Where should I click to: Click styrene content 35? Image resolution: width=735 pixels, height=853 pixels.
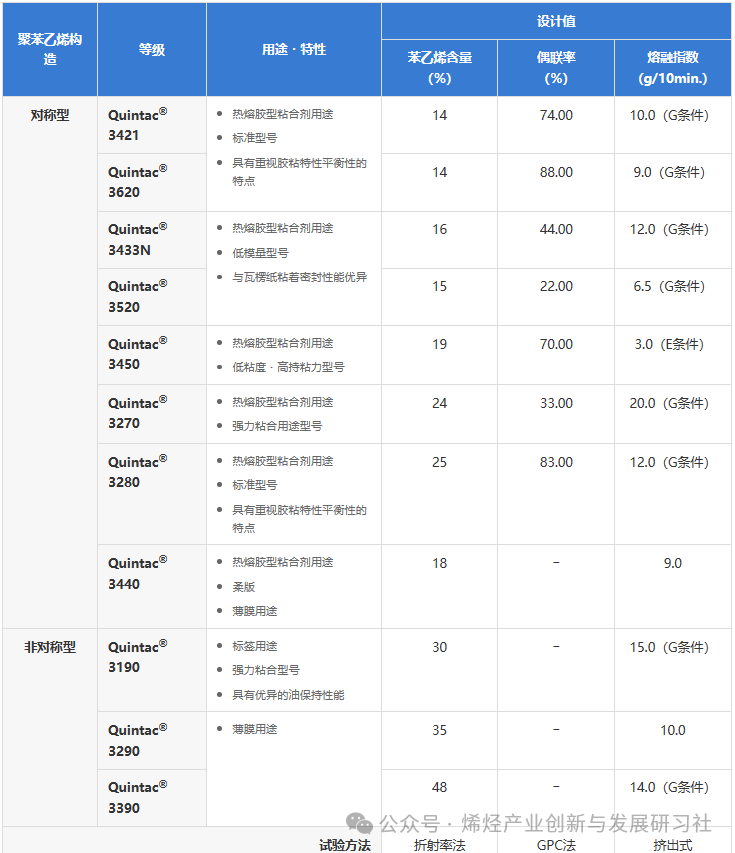coord(440,731)
